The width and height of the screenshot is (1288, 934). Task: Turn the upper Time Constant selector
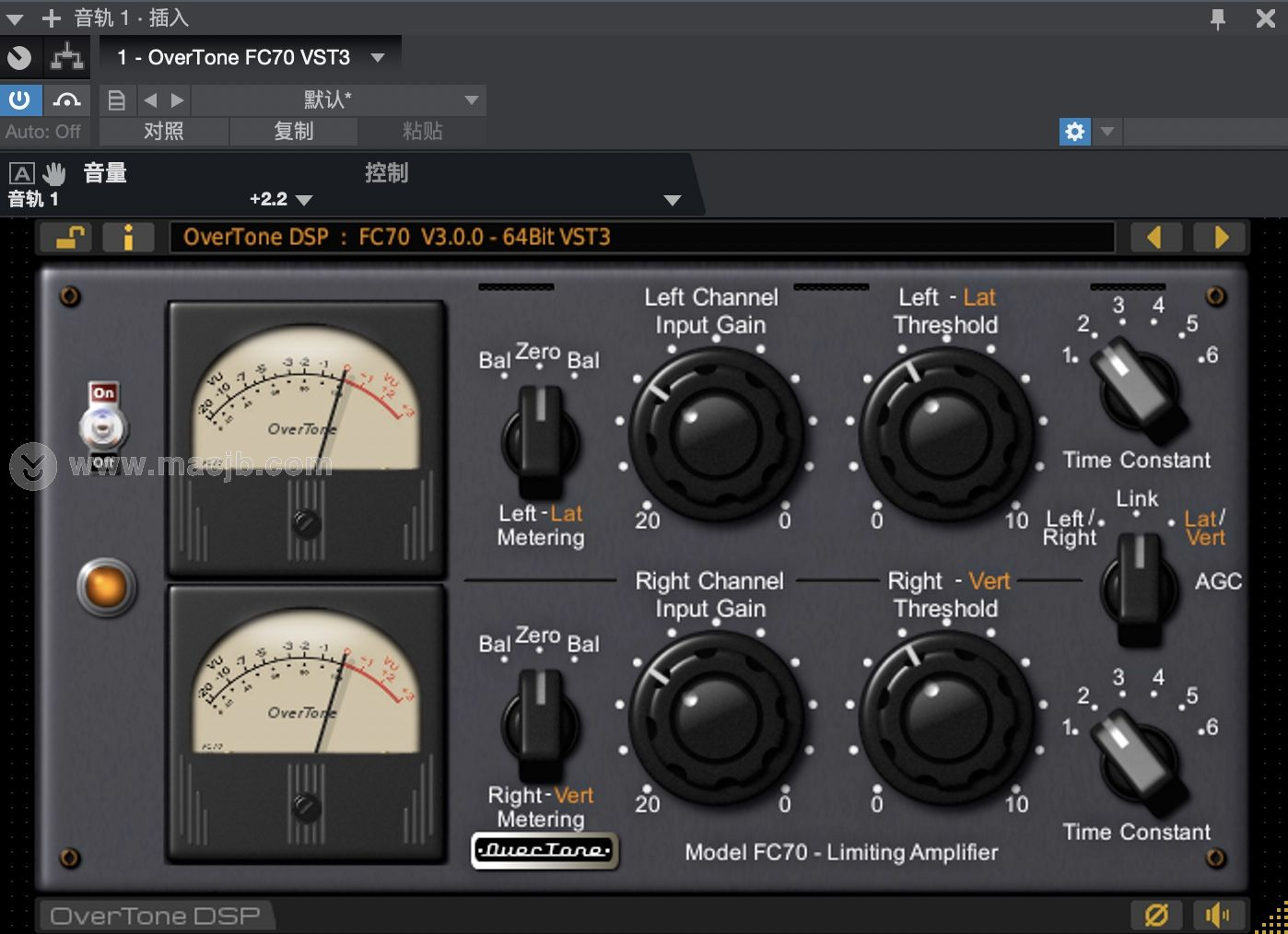pos(1139,390)
